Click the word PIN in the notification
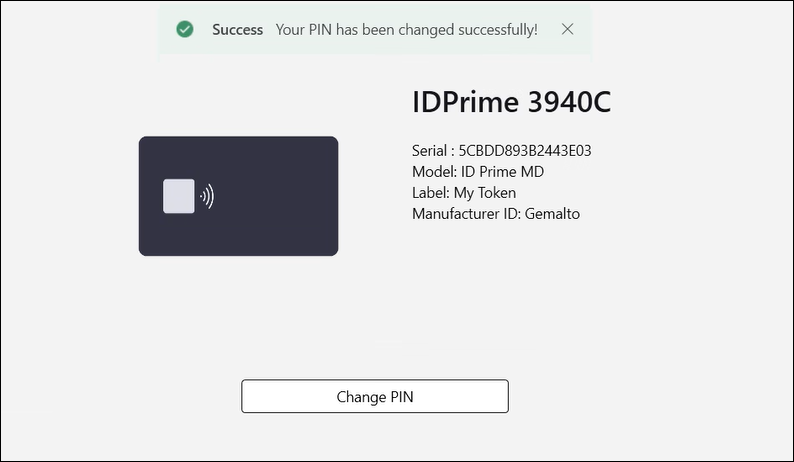Image resolution: width=794 pixels, height=462 pixels. pos(320,30)
